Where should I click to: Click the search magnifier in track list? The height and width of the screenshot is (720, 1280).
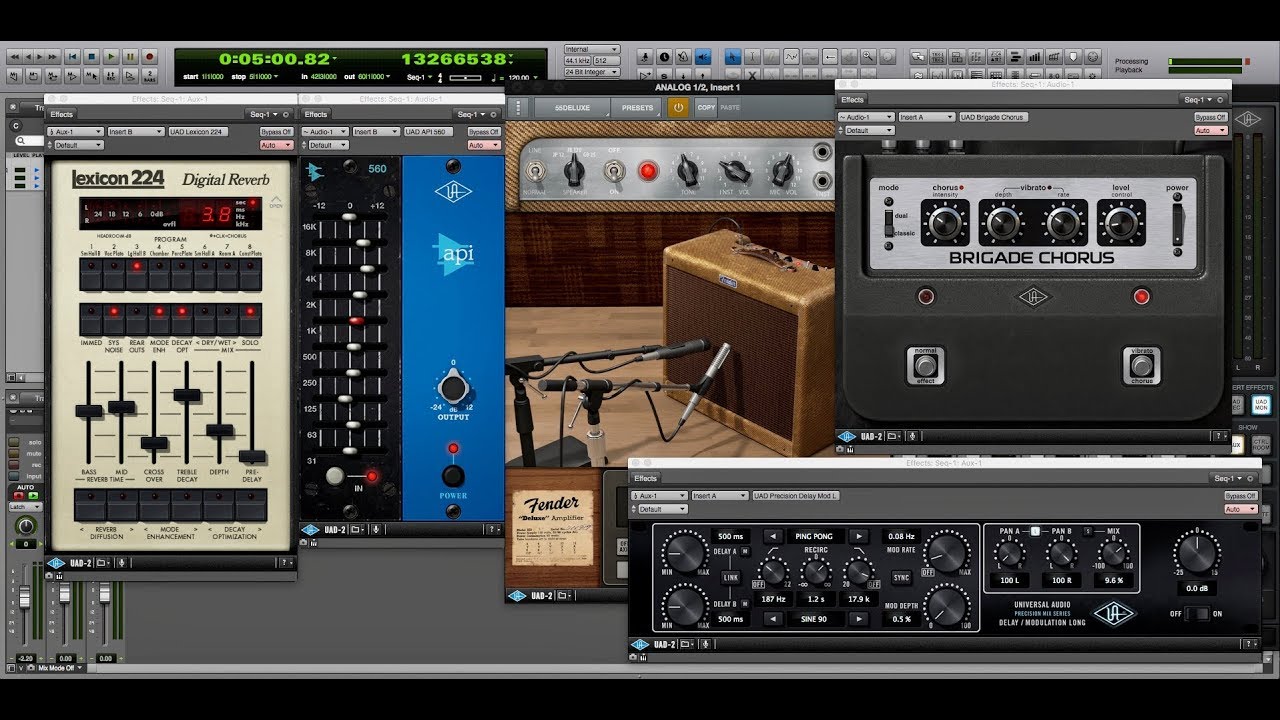(21, 141)
